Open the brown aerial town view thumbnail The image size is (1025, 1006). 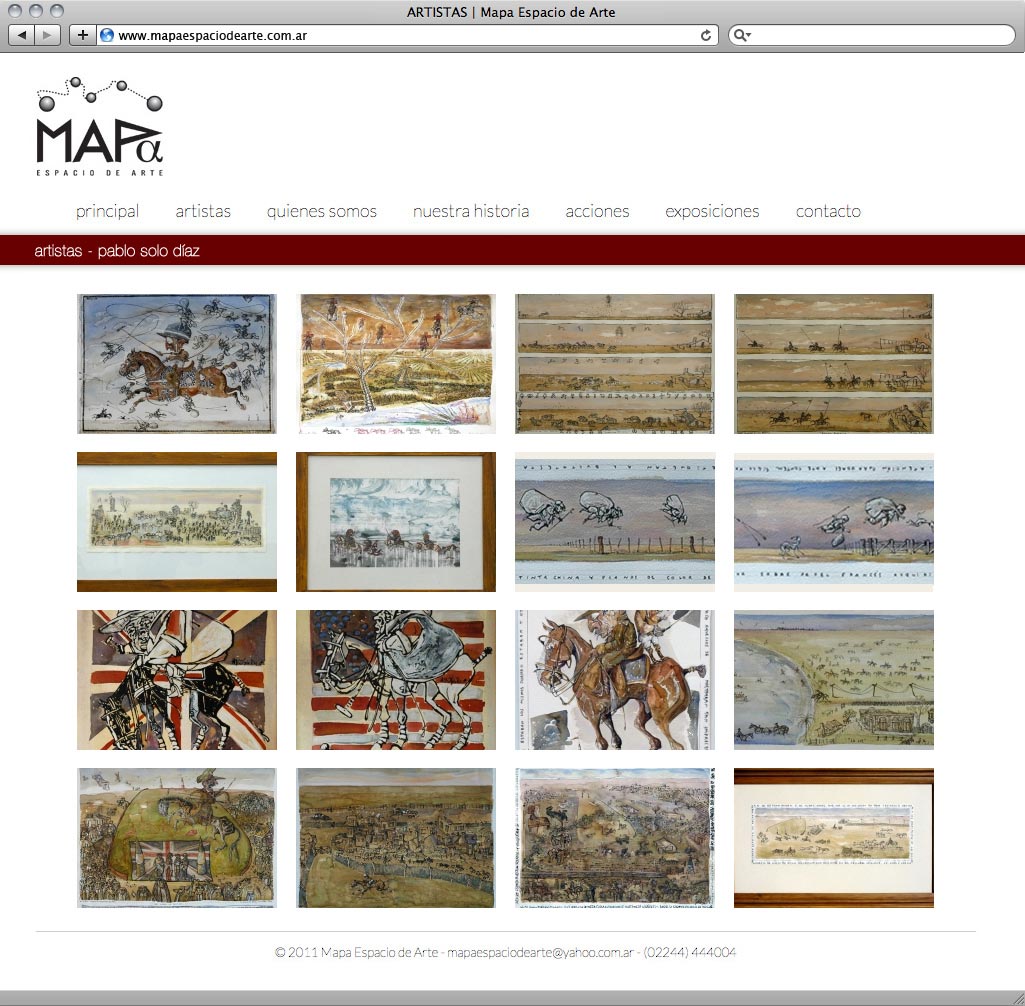coord(396,838)
